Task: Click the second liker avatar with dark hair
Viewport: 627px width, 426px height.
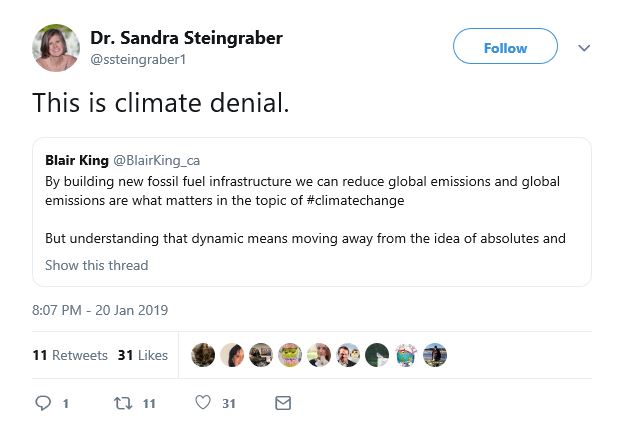Action: 232,355
